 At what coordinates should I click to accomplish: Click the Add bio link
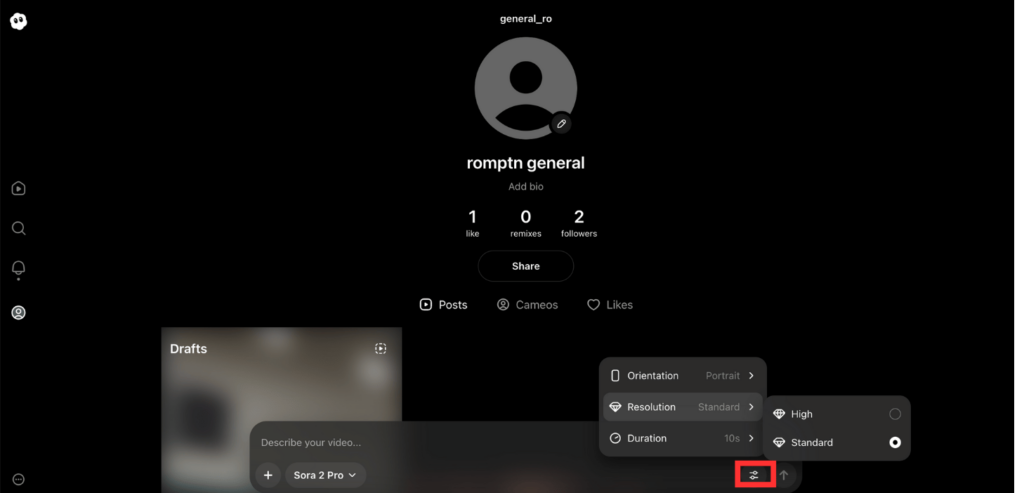click(525, 187)
